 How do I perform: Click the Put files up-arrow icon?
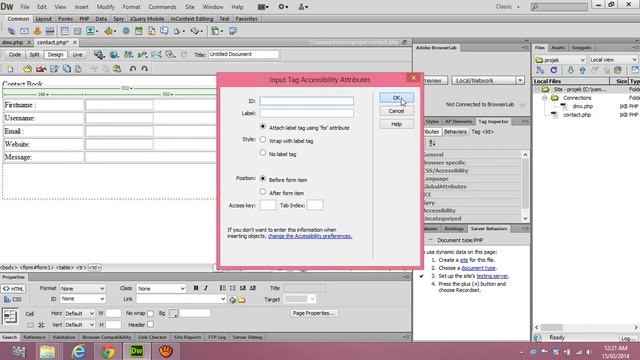tap(582, 70)
